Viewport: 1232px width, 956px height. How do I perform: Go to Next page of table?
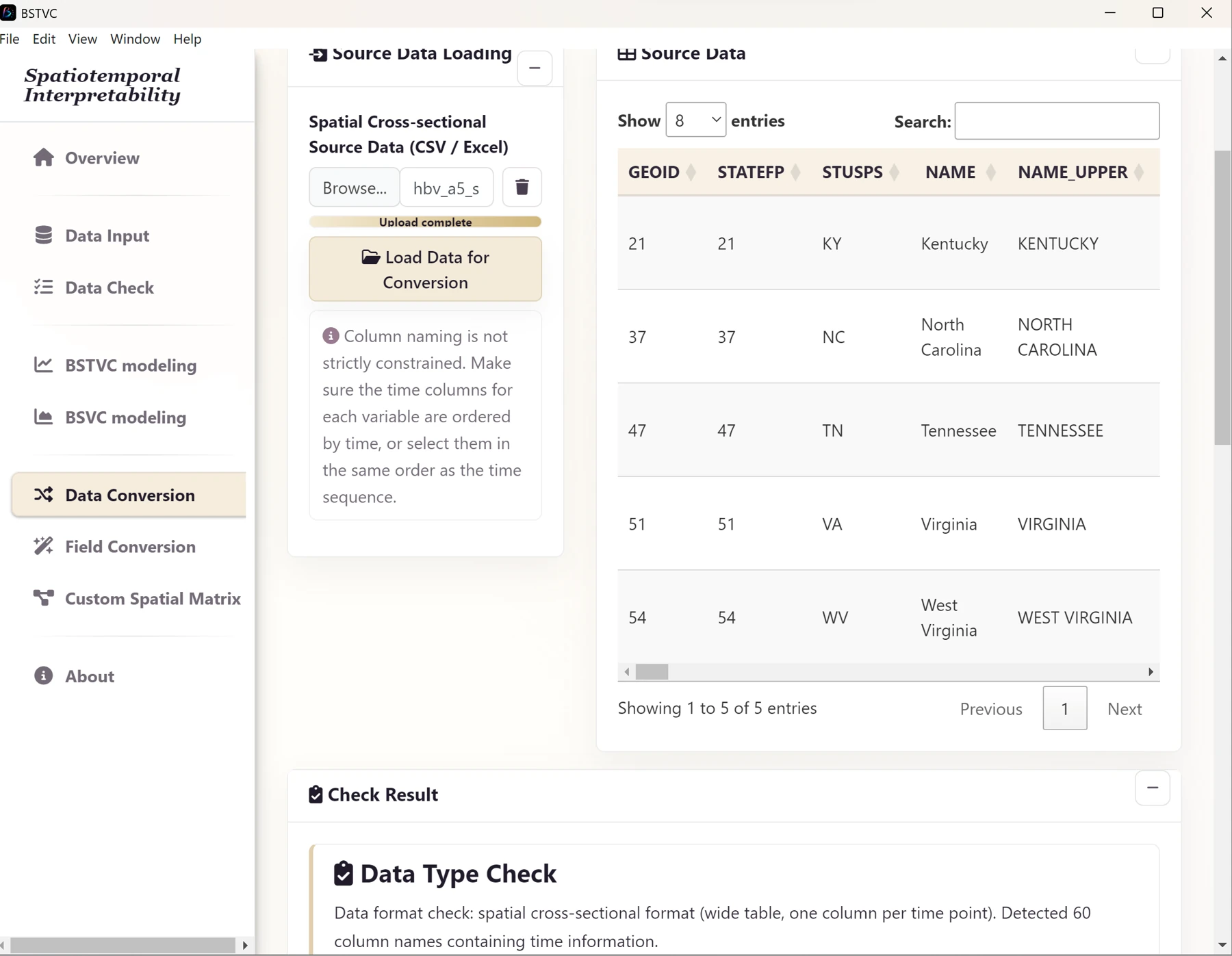(x=1125, y=708)
